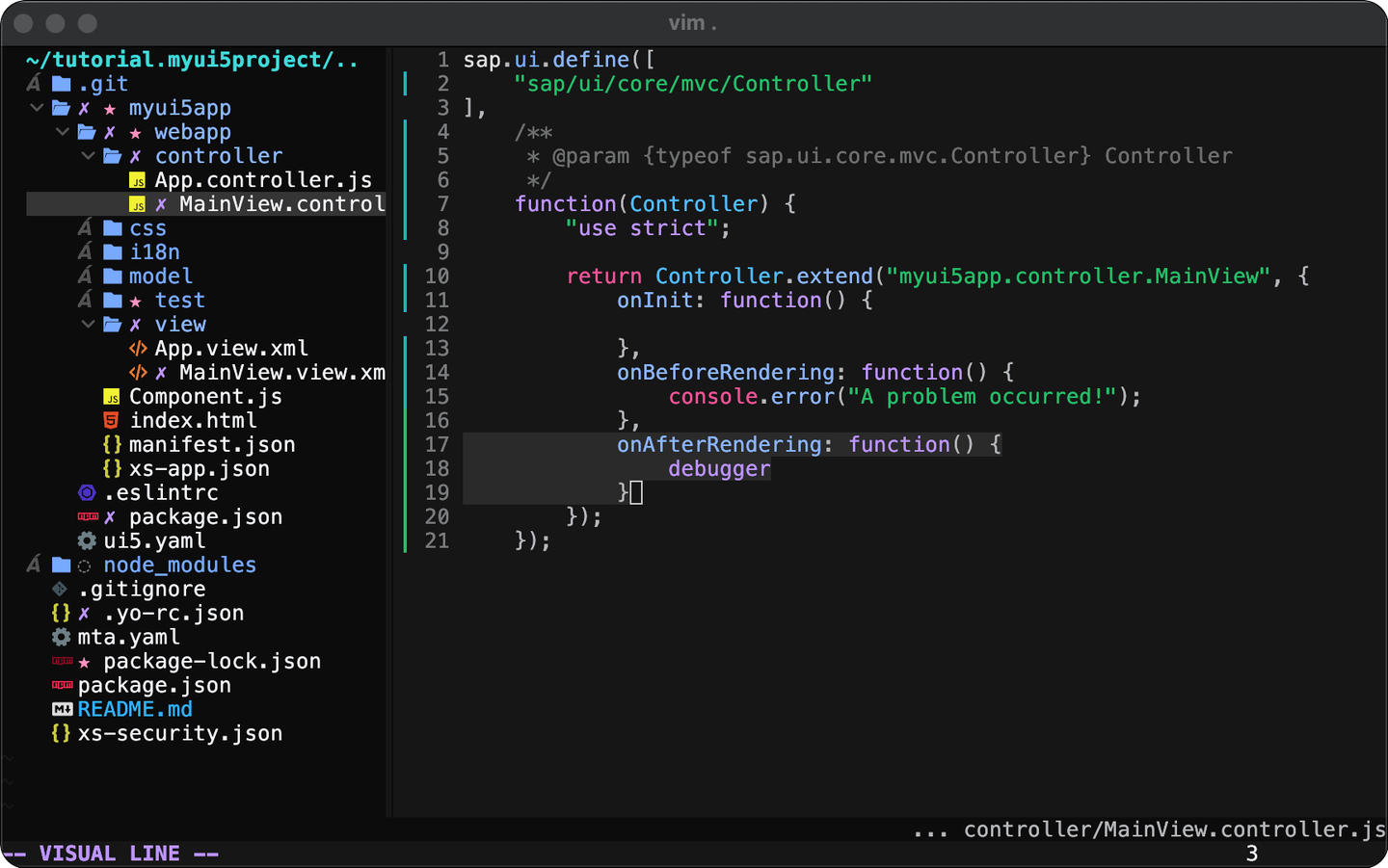Click the gear icon beside ui5.yaml
This screenshot has height=868, width=1388.
coord(87,541)
